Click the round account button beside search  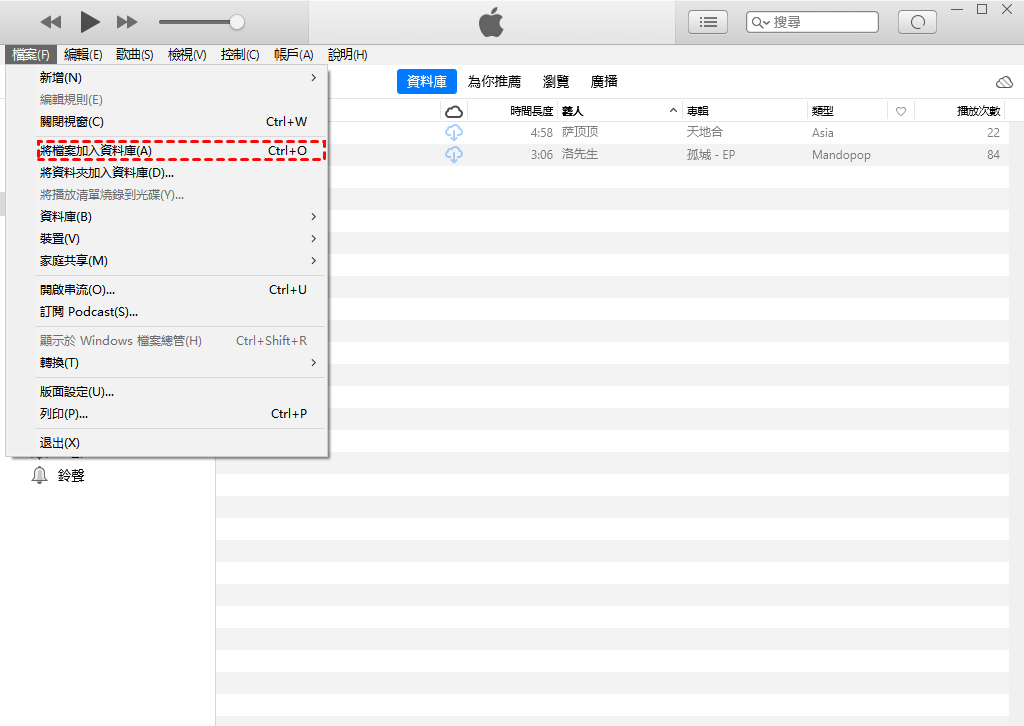click(x=918, y=22)
